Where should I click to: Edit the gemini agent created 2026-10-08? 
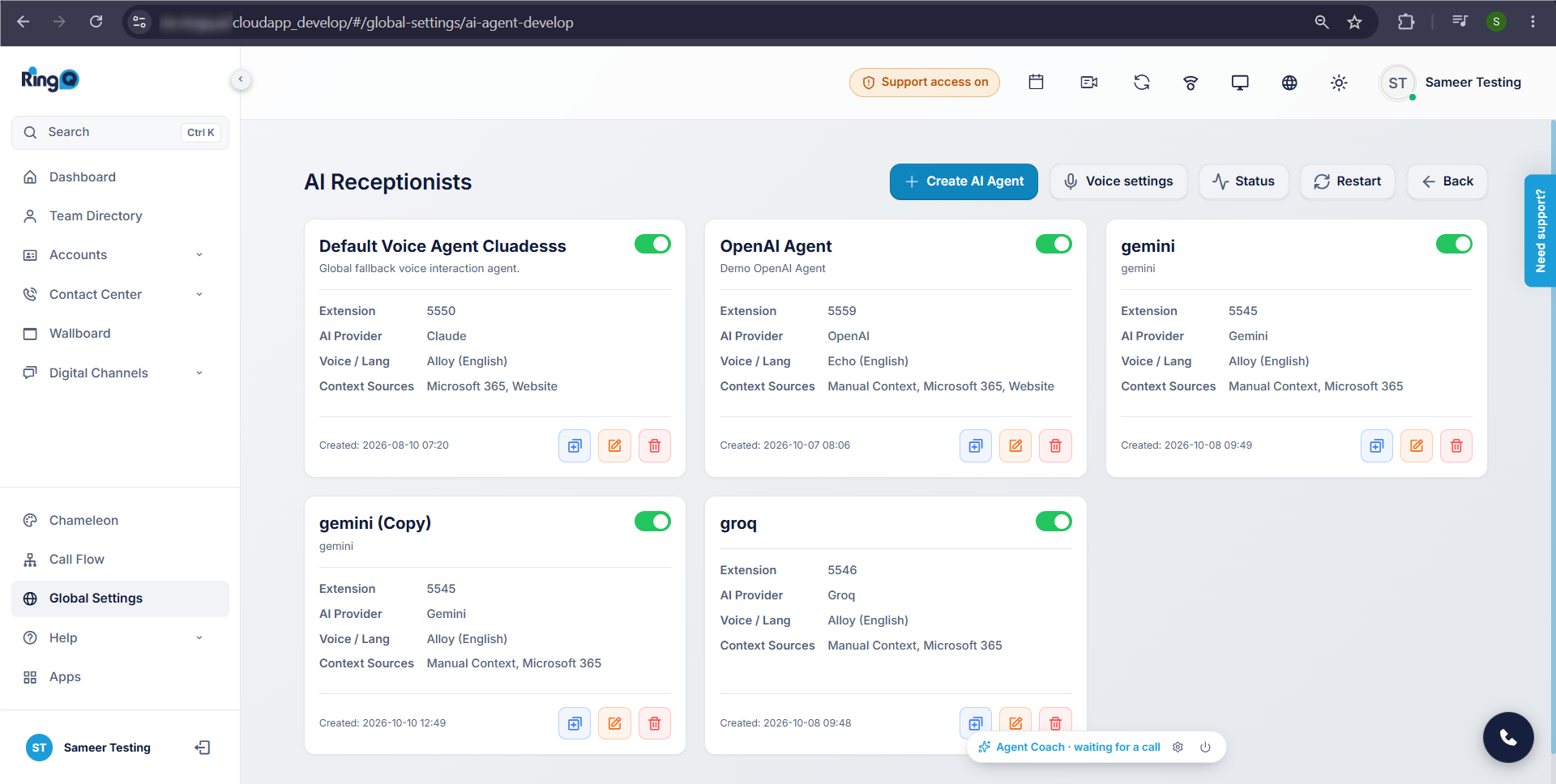[x=1417, y=445]
